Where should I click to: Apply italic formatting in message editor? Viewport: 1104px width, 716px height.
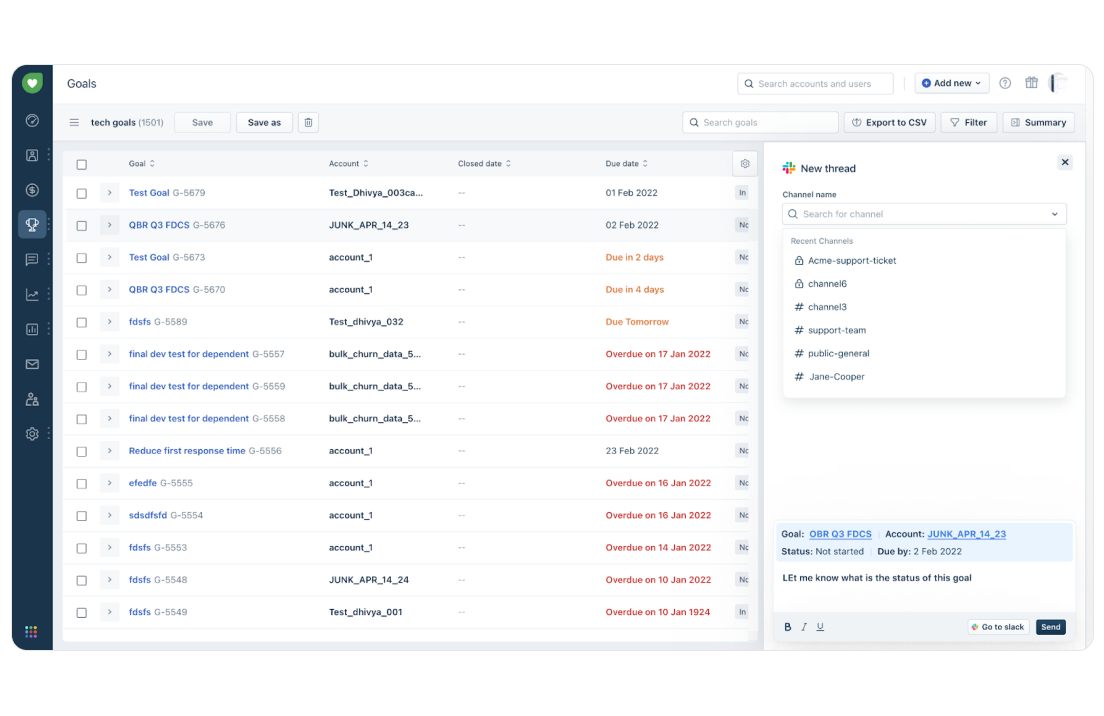point(803,626)
